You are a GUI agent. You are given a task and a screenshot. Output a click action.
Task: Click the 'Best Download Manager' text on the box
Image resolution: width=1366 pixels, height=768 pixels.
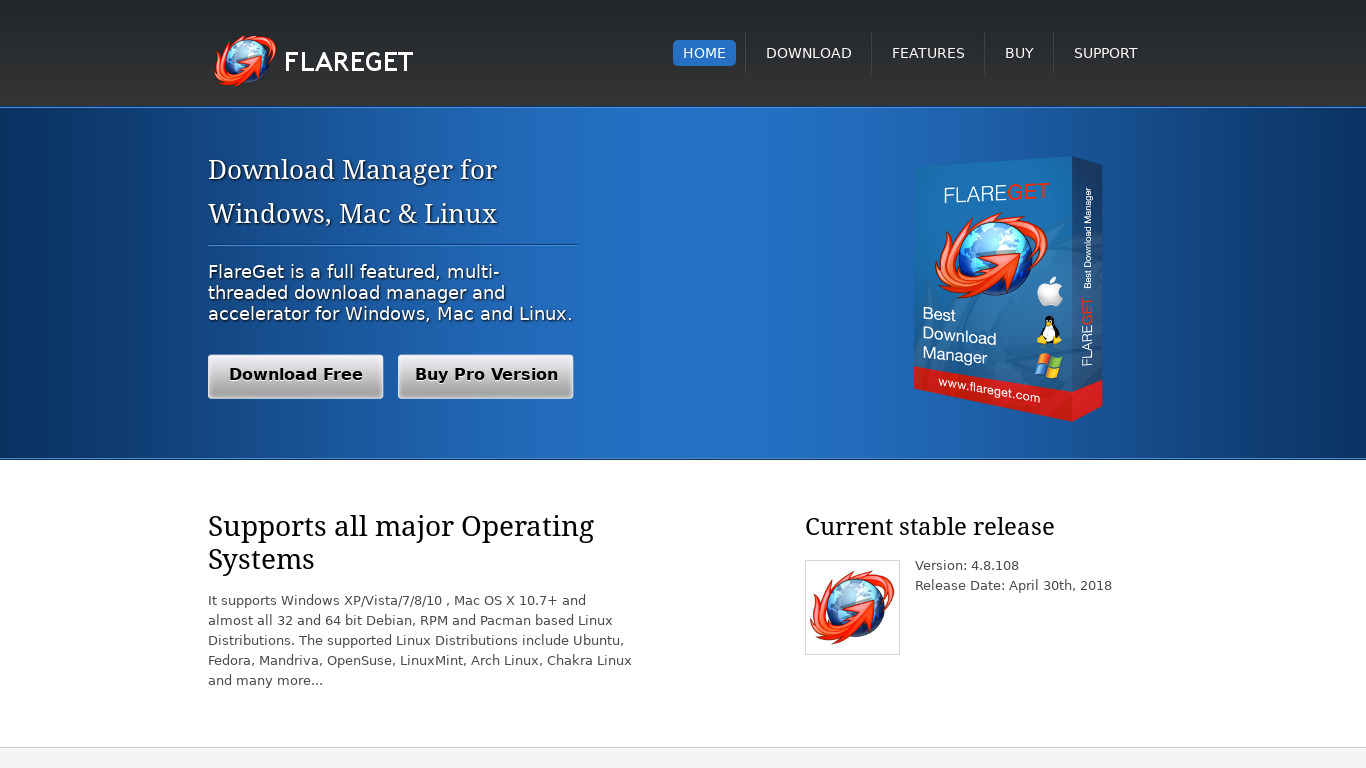tap(959, 336)
